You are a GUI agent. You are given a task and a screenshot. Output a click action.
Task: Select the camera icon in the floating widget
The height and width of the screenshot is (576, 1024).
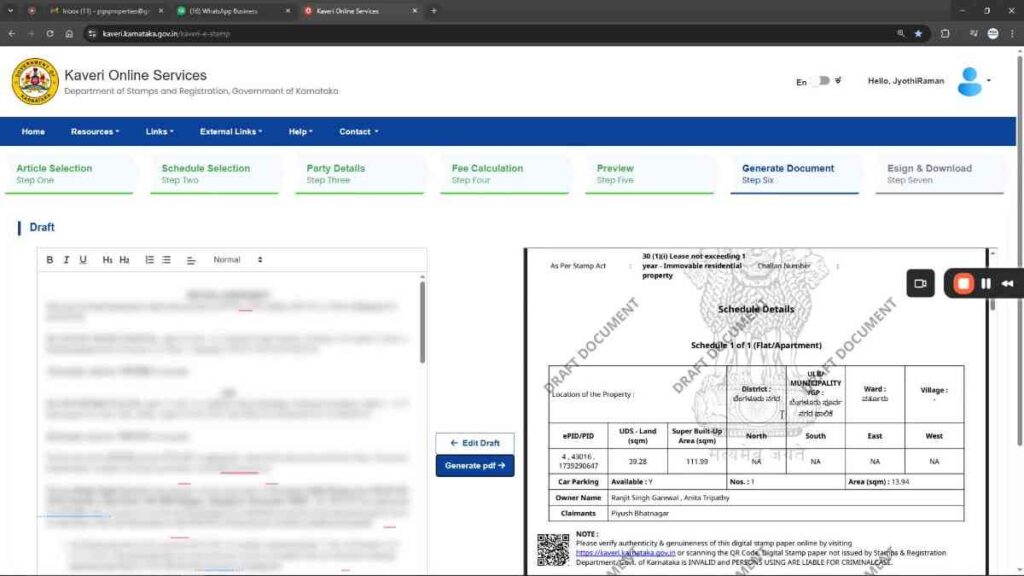coord(920,283)
